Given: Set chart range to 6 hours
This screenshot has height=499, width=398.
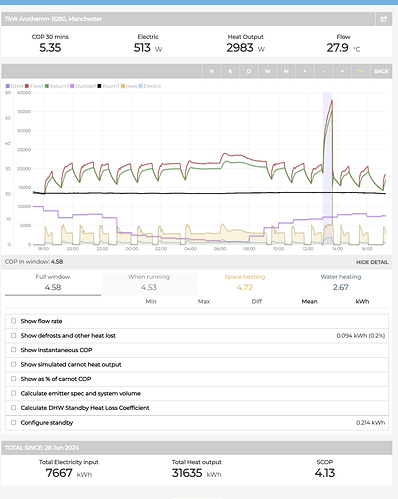Looking at the screenshot, I should pos(230,71).
